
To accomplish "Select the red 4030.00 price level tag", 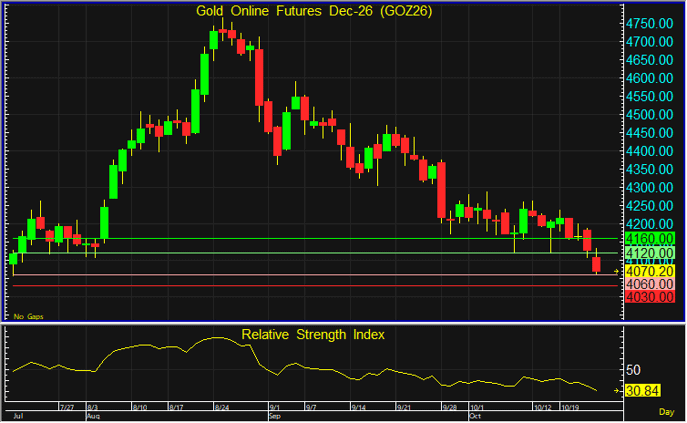I will tap(649, 297).
